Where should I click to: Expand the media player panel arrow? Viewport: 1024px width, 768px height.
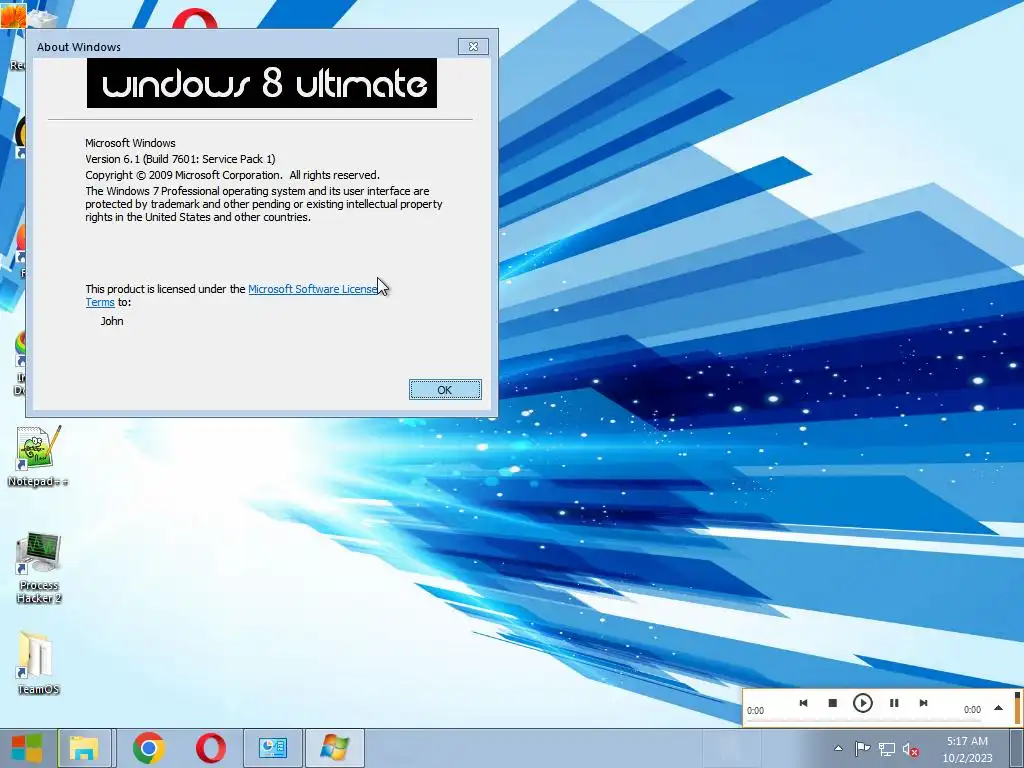click(999, 708)
